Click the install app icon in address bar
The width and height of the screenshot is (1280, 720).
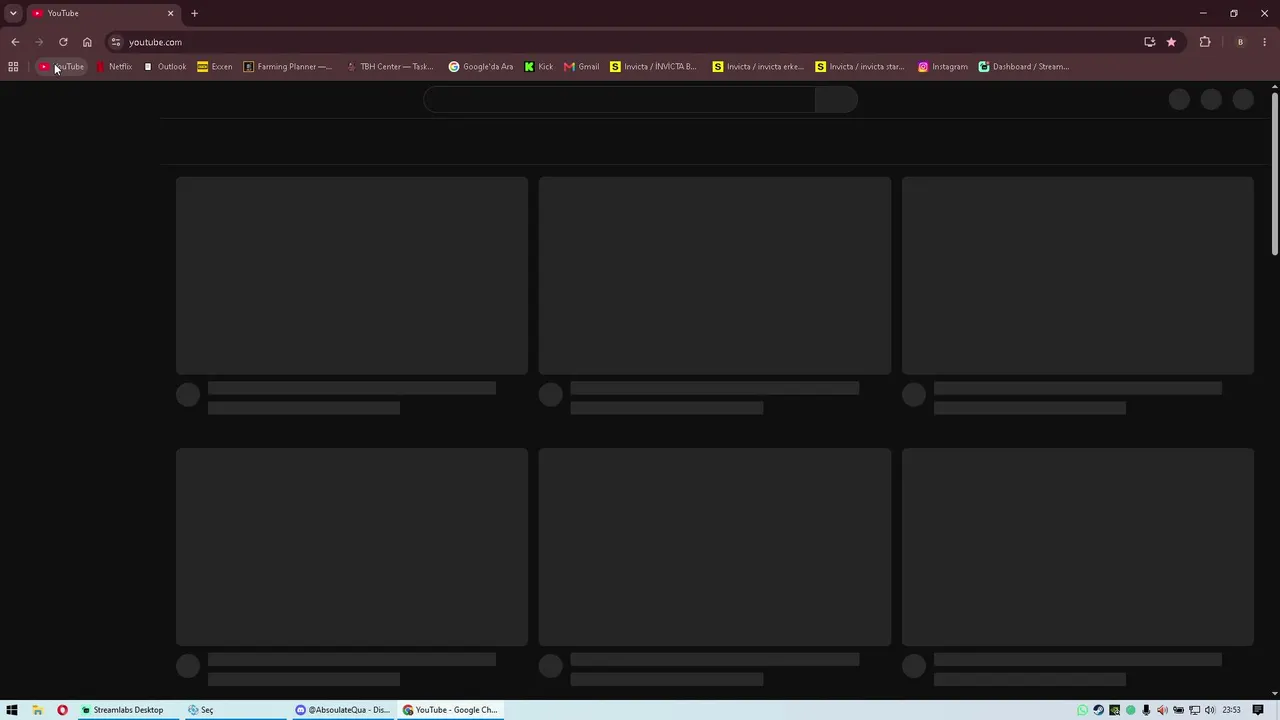coord(1149,42)
